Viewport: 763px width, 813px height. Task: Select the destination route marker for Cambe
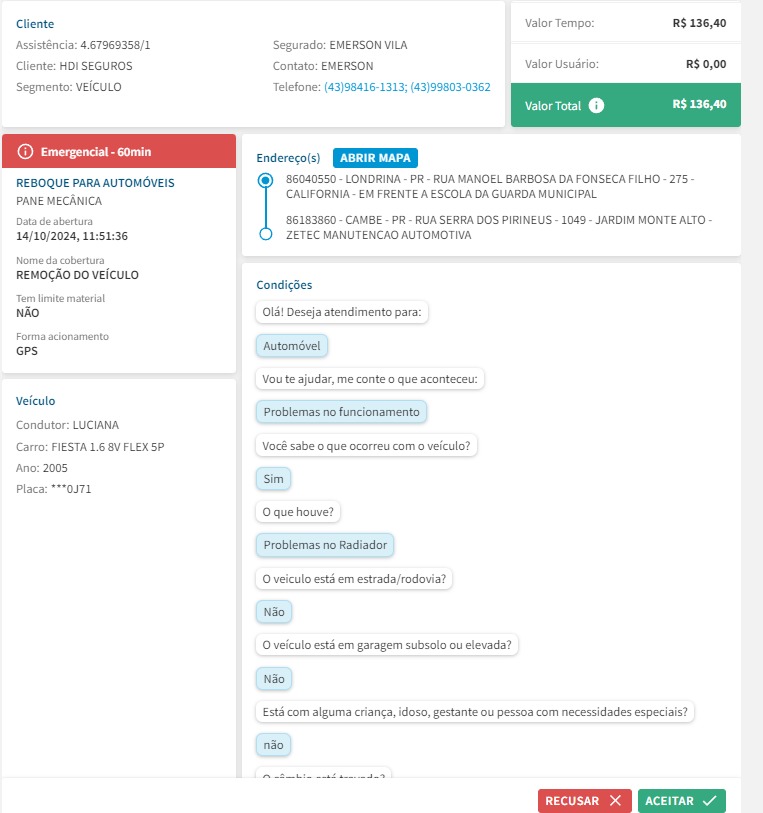(265, 234)
